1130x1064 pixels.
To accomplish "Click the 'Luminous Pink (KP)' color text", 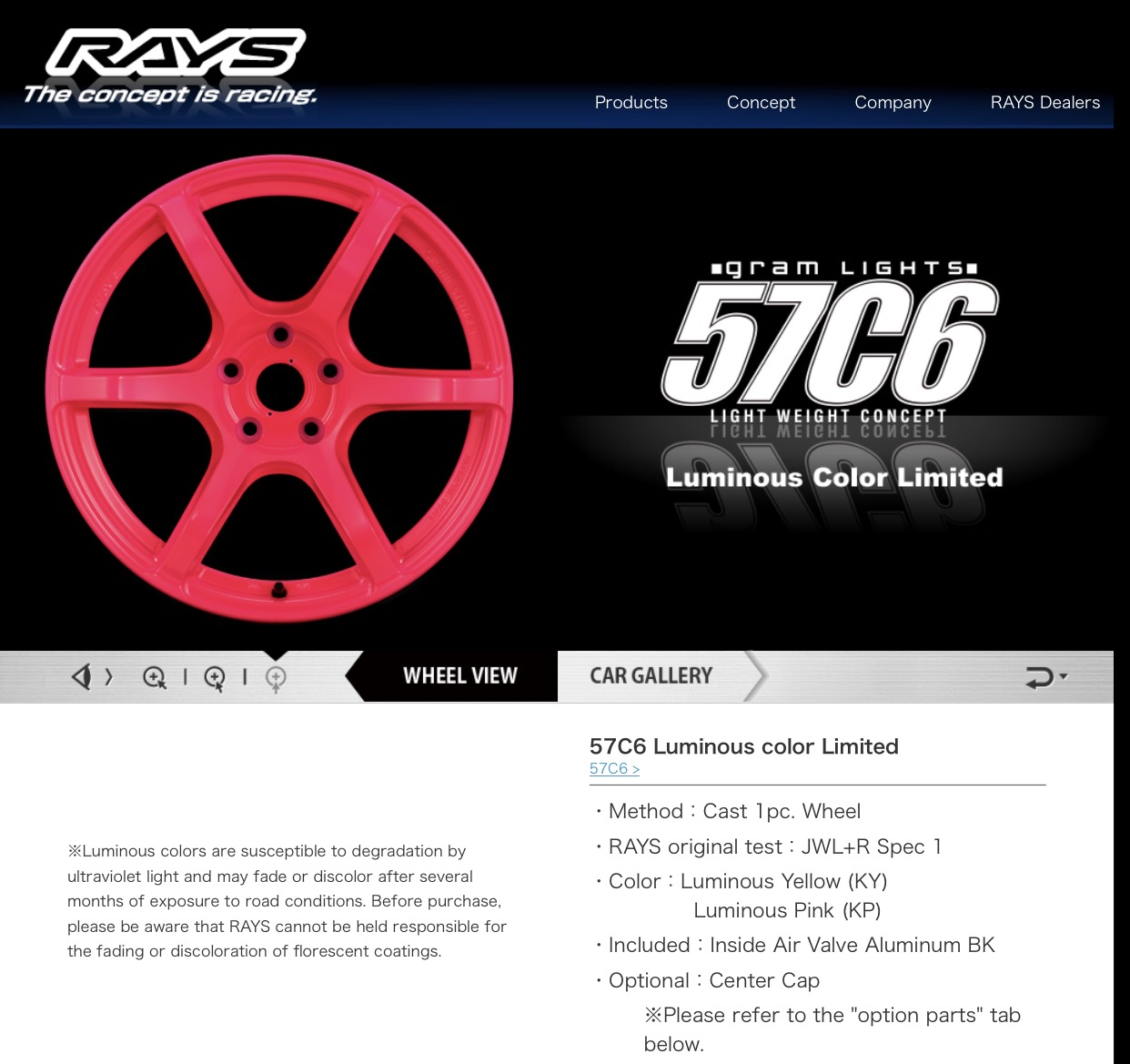I will tap(787, 910).
